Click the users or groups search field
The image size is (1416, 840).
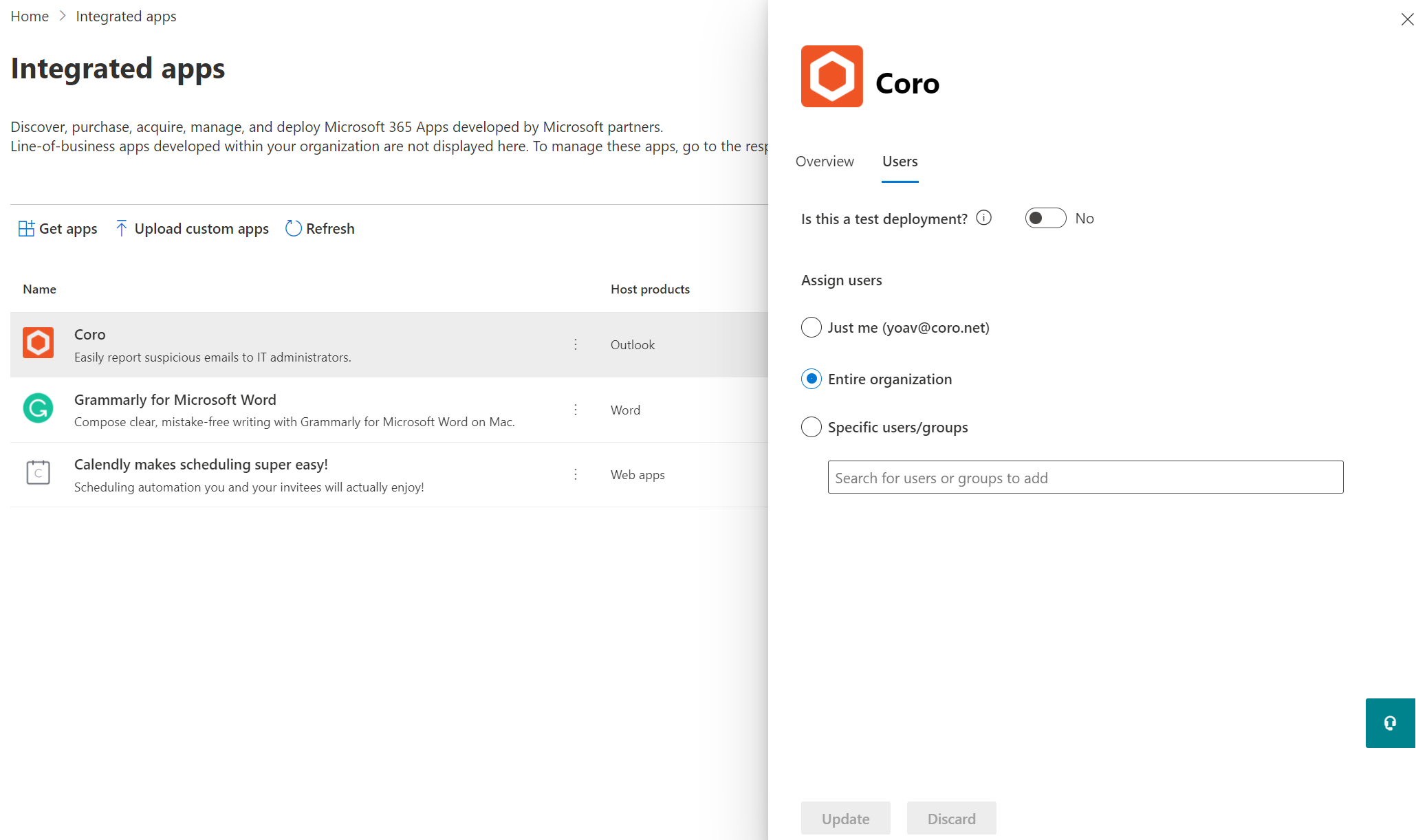pyautogui.click(x=1085, y=477)
